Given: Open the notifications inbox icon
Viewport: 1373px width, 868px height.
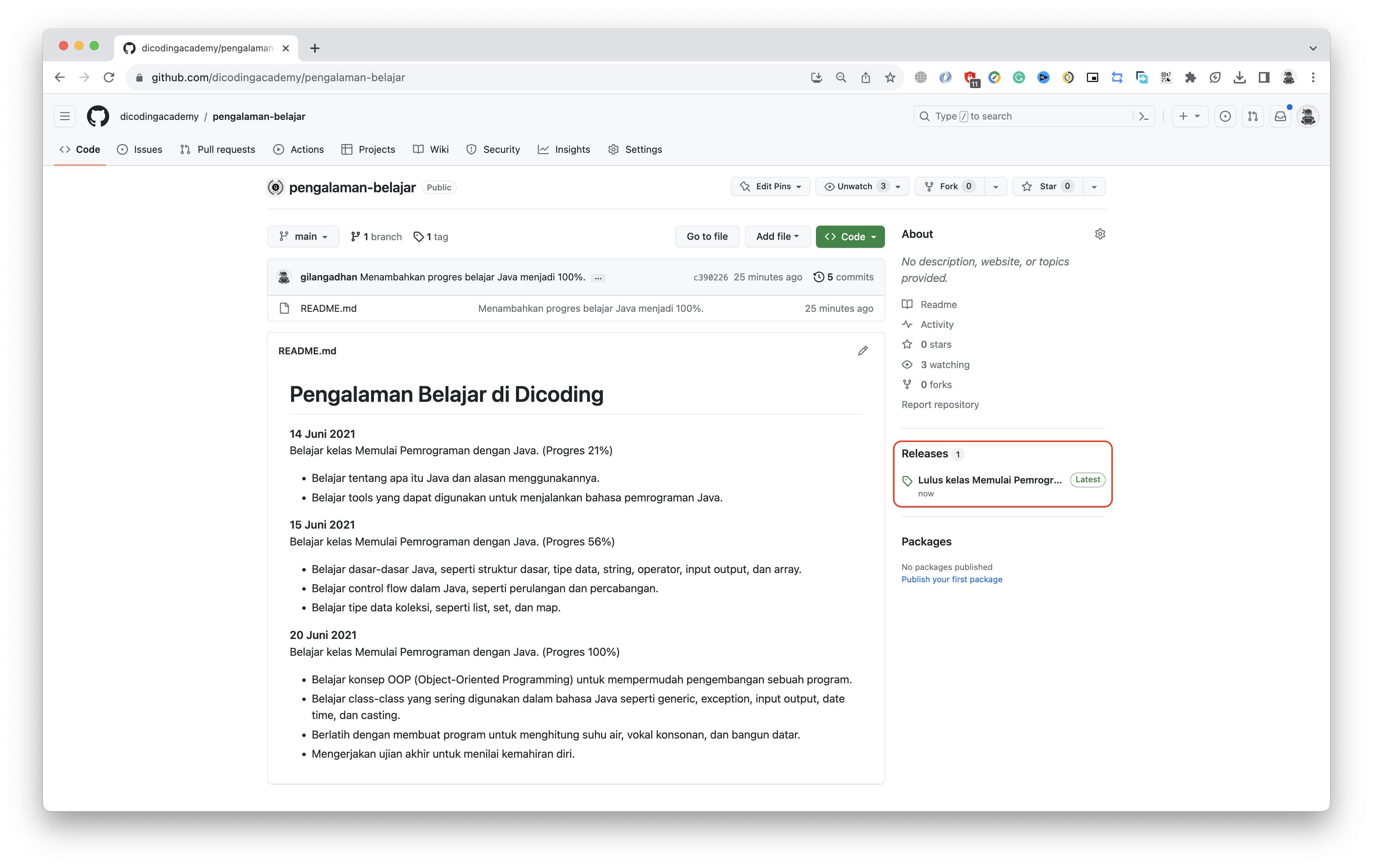Looking at the screenshot, I should 1281,116.
